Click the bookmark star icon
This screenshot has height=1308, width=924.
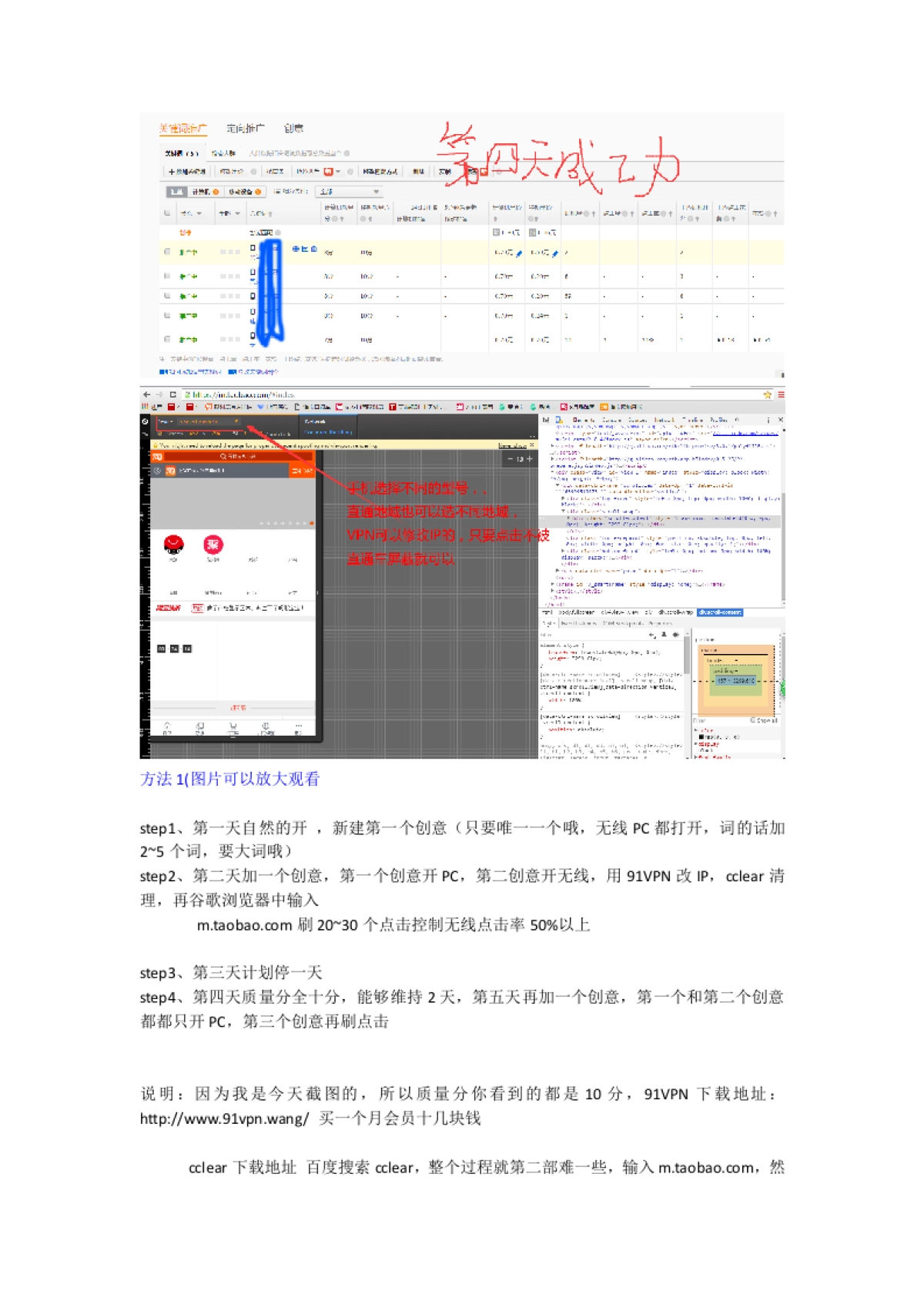pyautogui.click(x=767, y=394)
